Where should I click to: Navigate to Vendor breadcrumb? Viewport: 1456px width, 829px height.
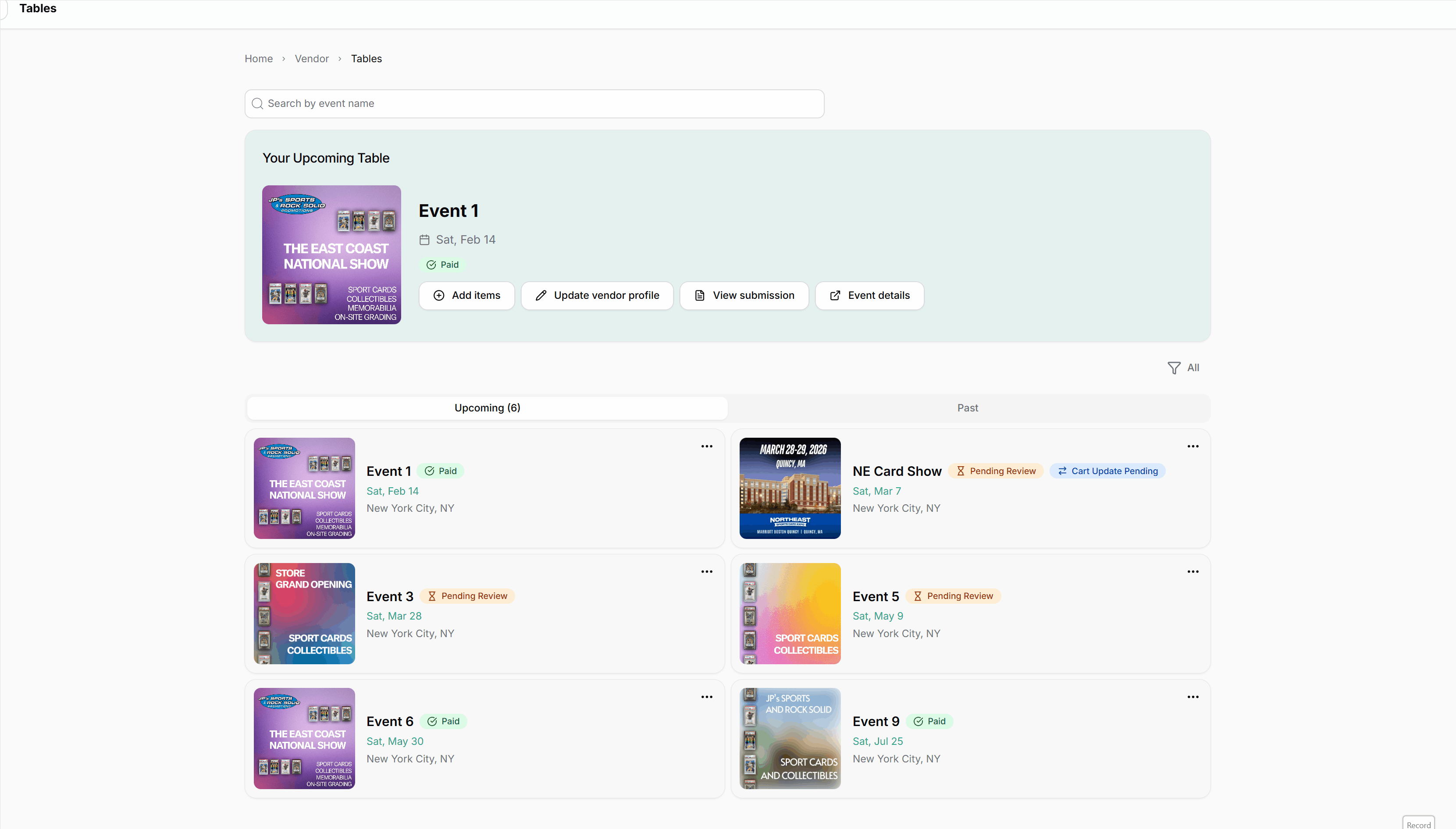[x=312, y=59]
